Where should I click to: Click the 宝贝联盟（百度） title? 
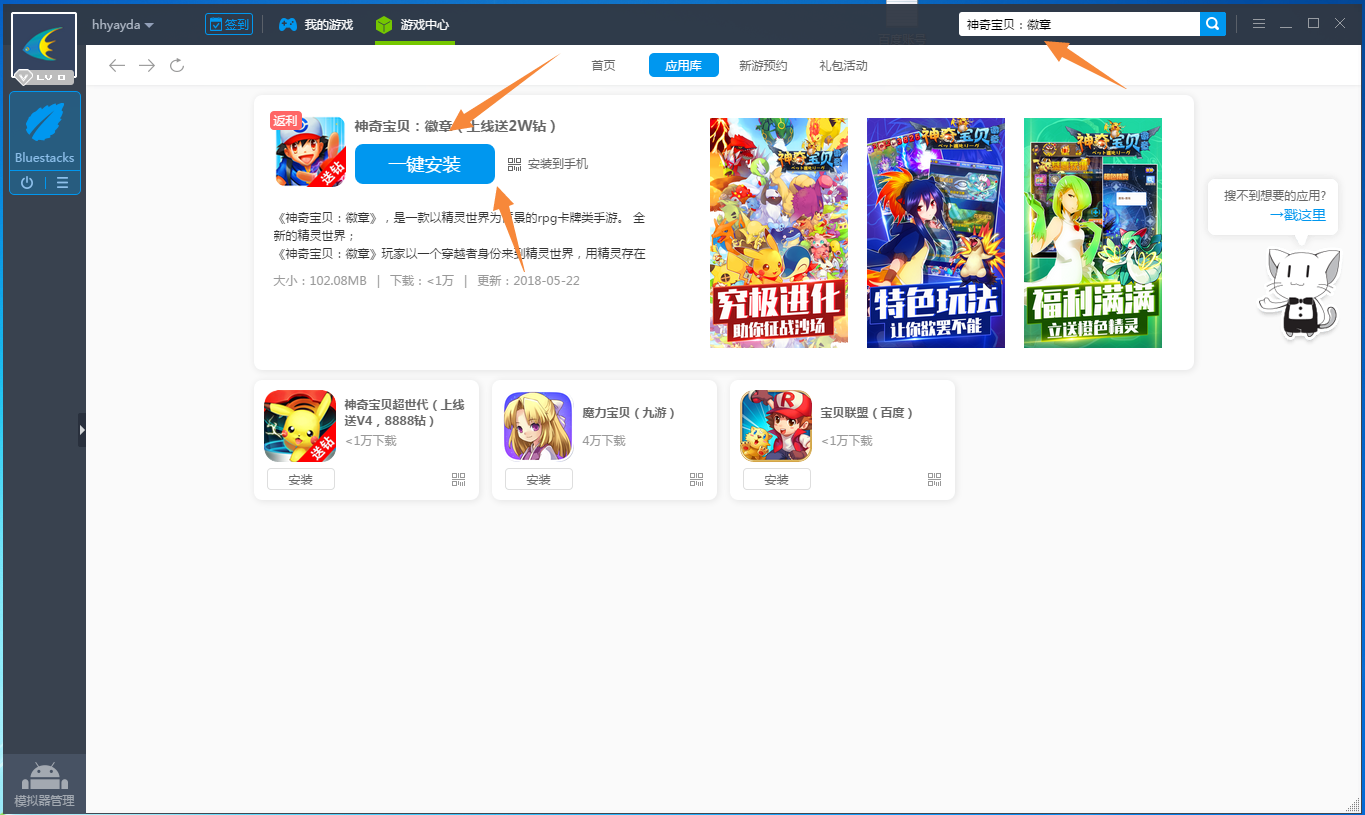tap(868, 413)
